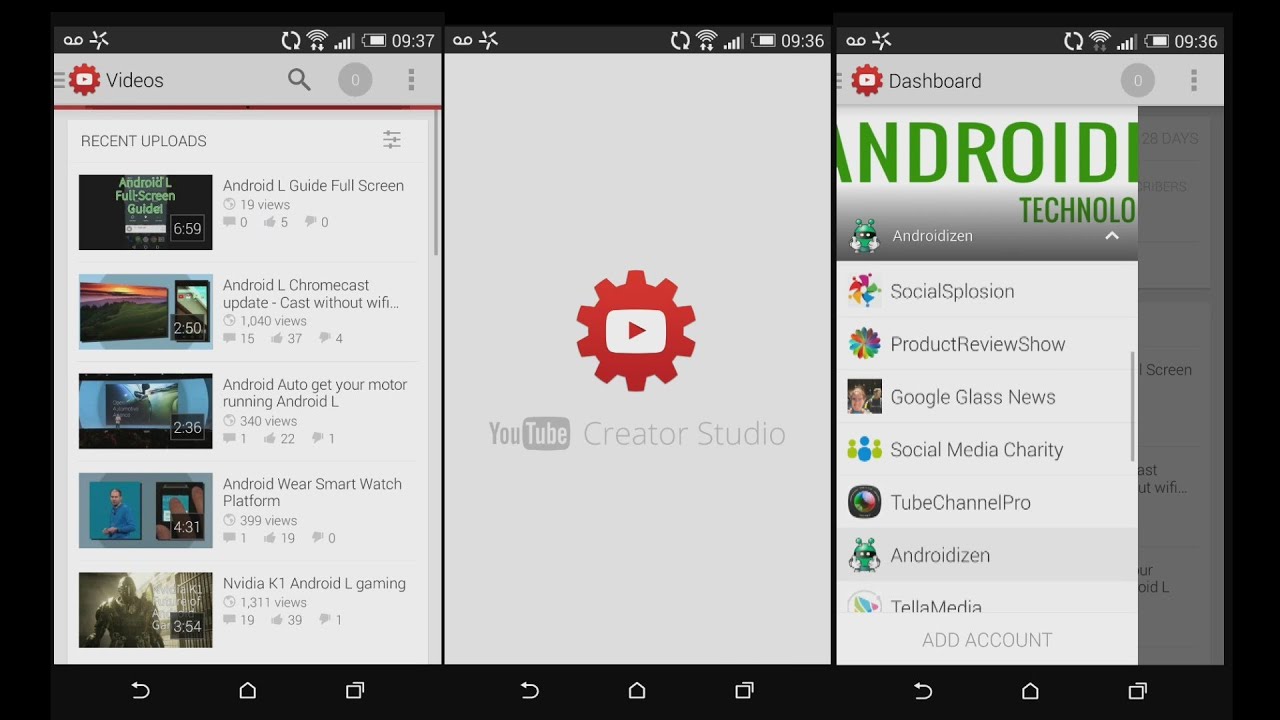Click TubeChannelPro lens avatar
This screenshot has width=1280, height=720.
click(864, 502)
